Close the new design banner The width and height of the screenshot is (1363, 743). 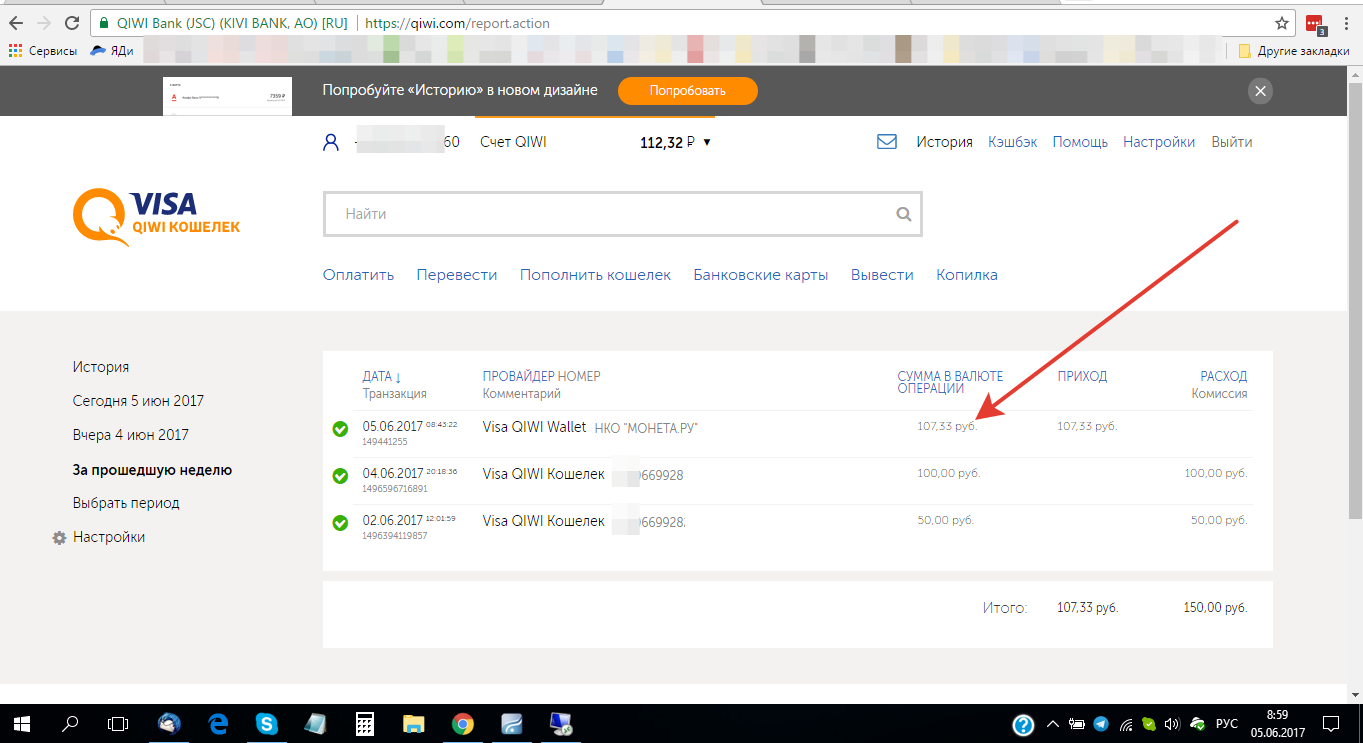click(x=1260, y=91)
